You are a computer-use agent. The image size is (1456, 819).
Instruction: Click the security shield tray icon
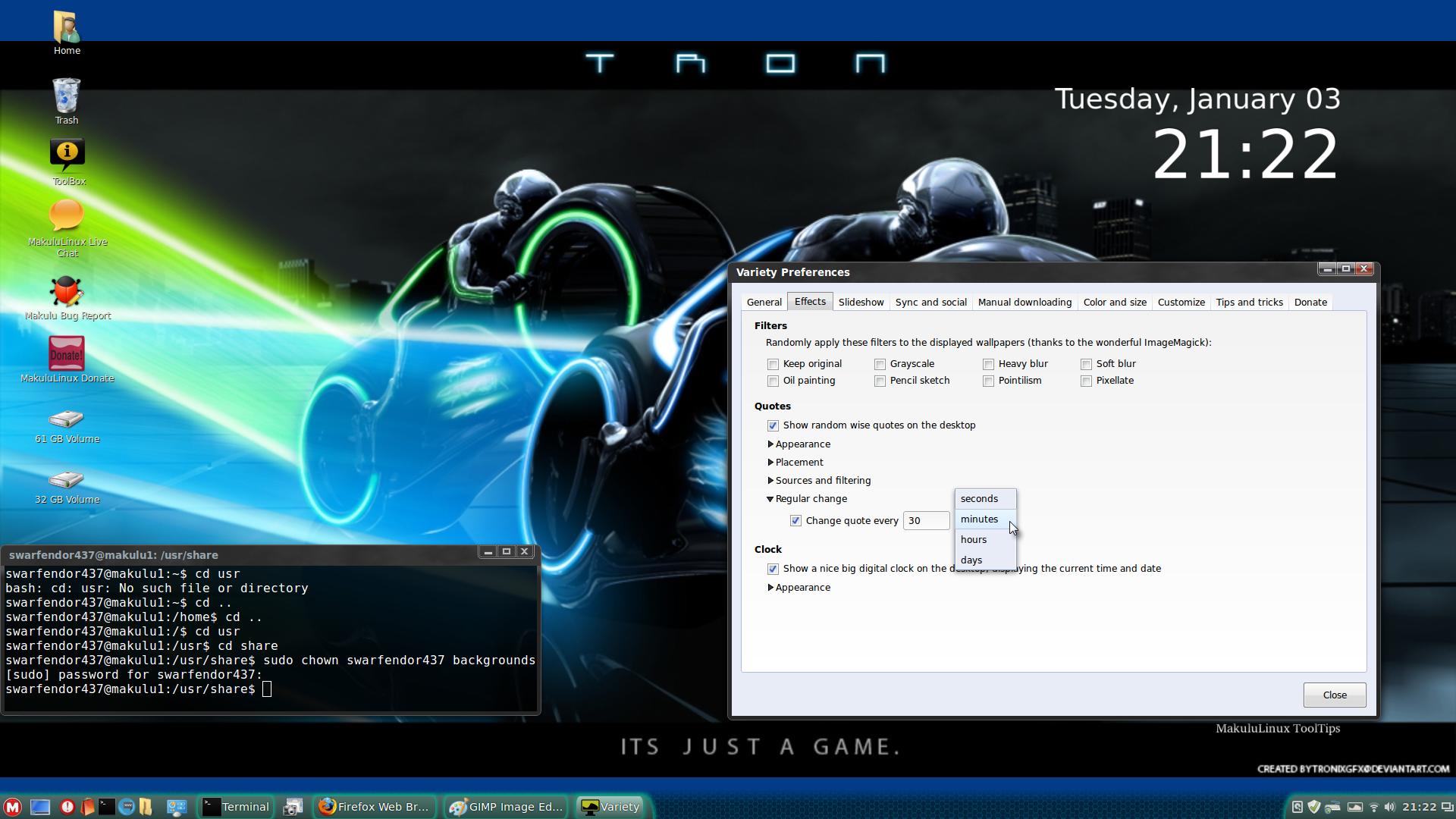click(1314, 807)
